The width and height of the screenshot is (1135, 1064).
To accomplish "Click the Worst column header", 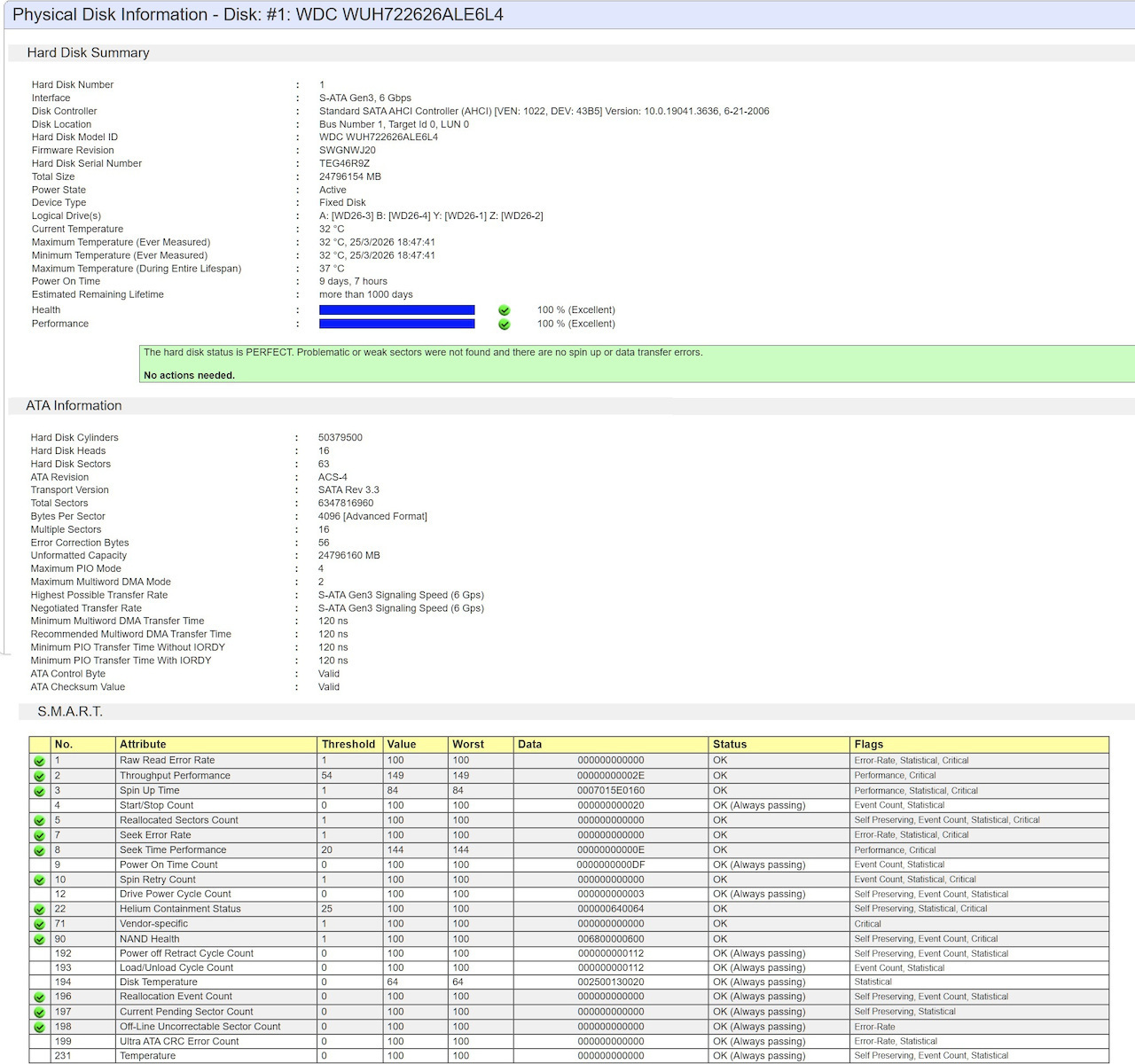I will (x=481, y=745).
